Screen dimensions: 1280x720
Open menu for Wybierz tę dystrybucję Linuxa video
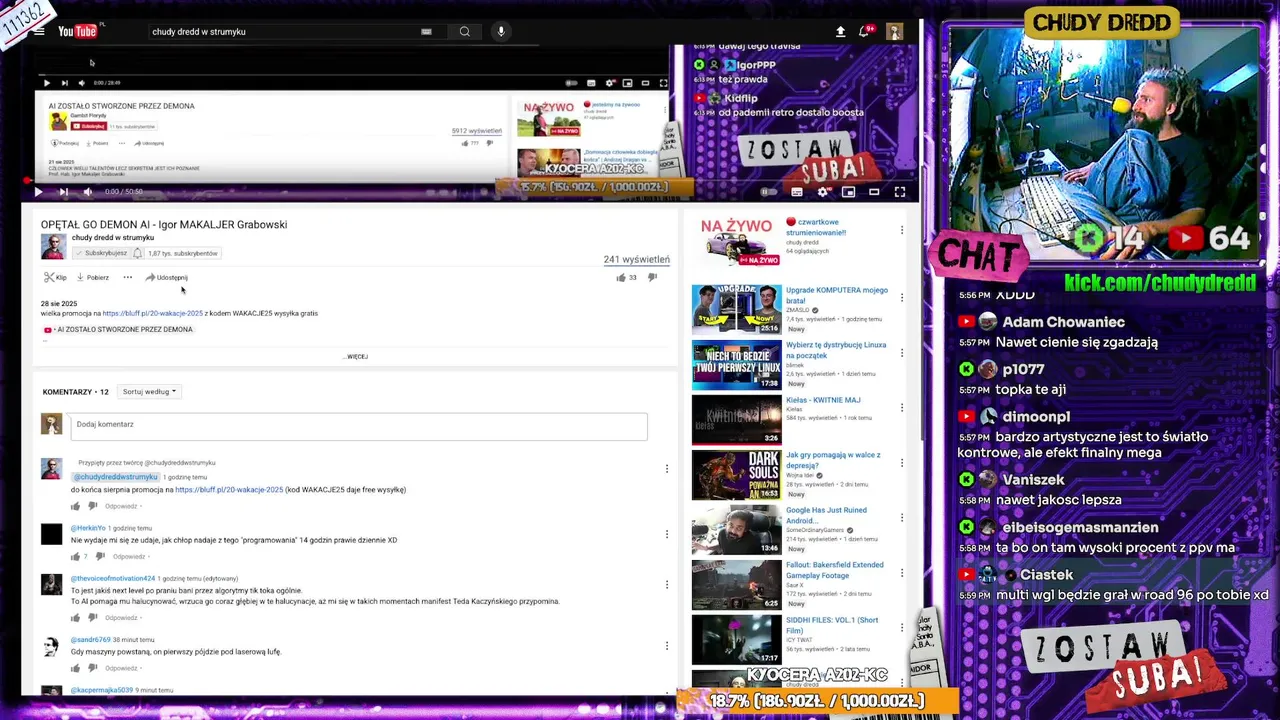pos(902,352)
